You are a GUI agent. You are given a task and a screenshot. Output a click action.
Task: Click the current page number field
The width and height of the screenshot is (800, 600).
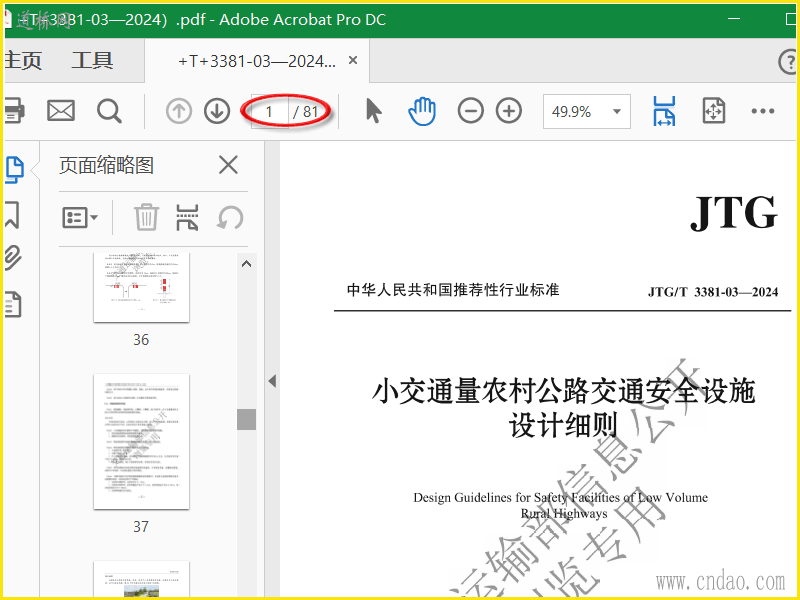tap(269, 111)
